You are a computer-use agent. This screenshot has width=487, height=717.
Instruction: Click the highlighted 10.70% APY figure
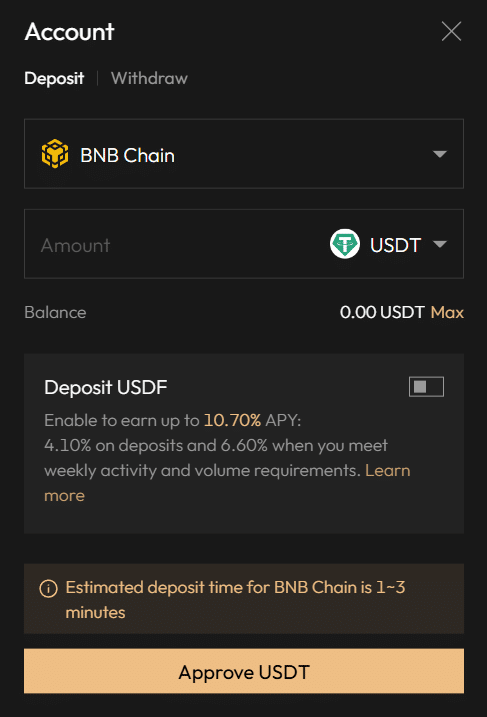[232, 420]
